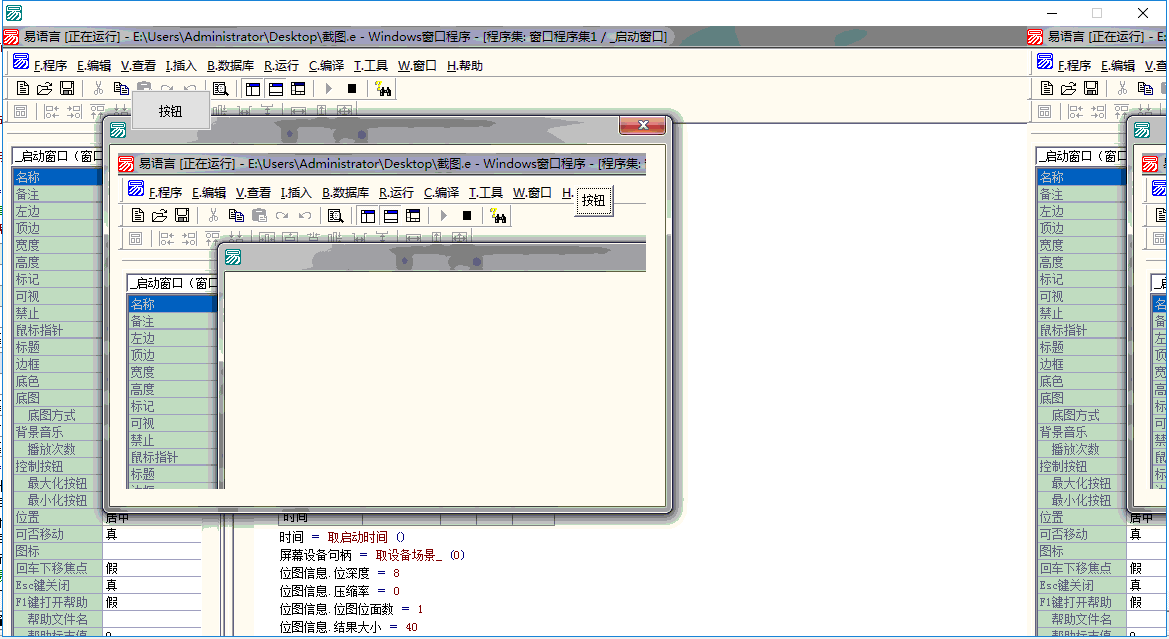Click the Save floppy icon inside the nested window
The image size is (1169, 639).
pos(182,215)
